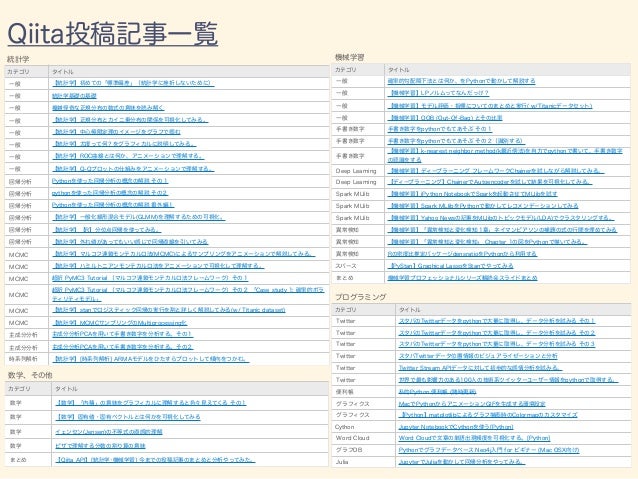Viewport: 638px width, 479px height.
Task: Open 主成分分析PCA 手書き数字 その1 link
Action: coord(122,334)
